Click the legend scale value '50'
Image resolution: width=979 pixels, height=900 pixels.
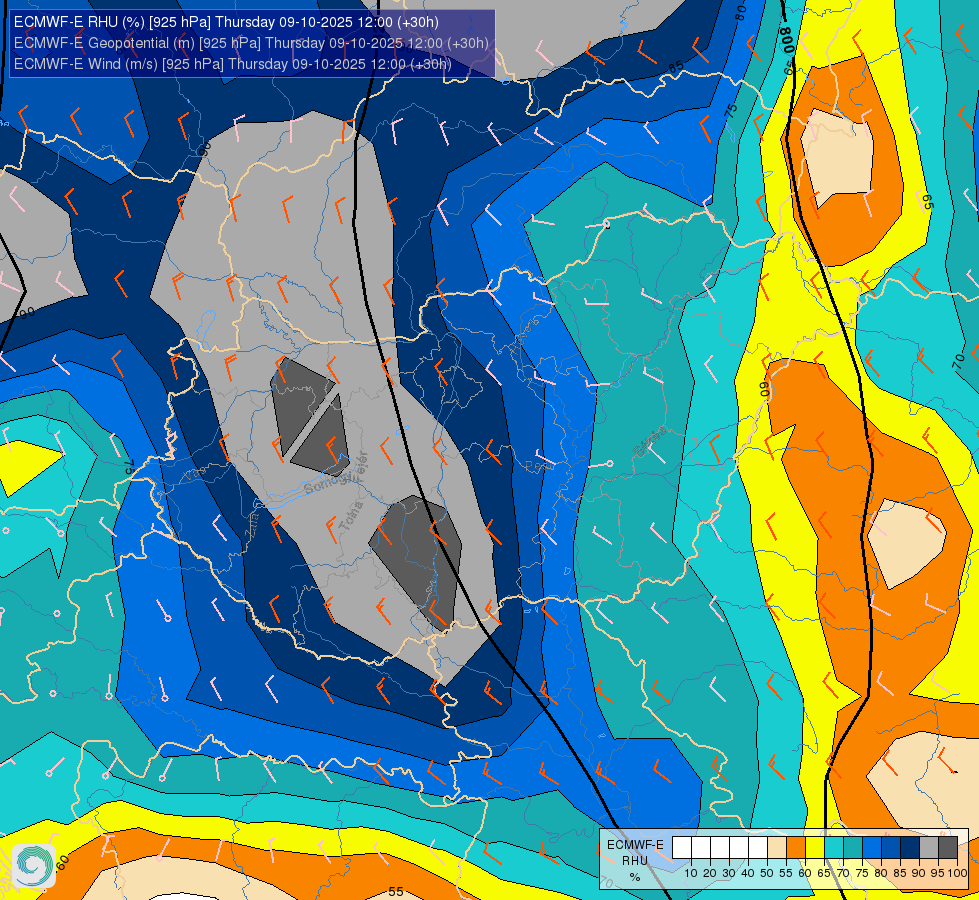point(767,873)
